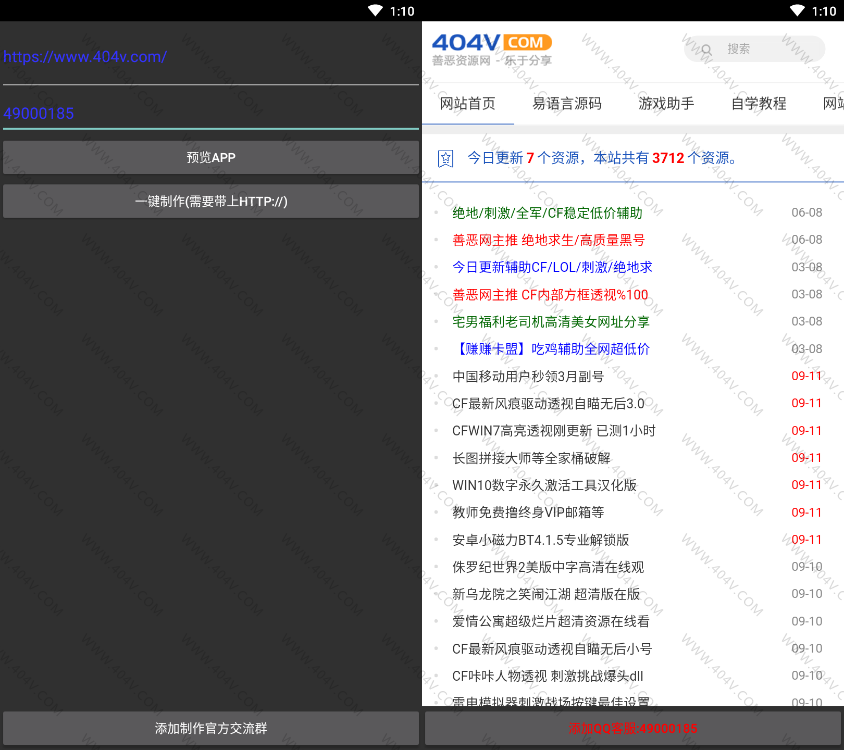
Task: Open 侏罗纪世界2美版中字高清在线观 link
Action: [548, 567]
